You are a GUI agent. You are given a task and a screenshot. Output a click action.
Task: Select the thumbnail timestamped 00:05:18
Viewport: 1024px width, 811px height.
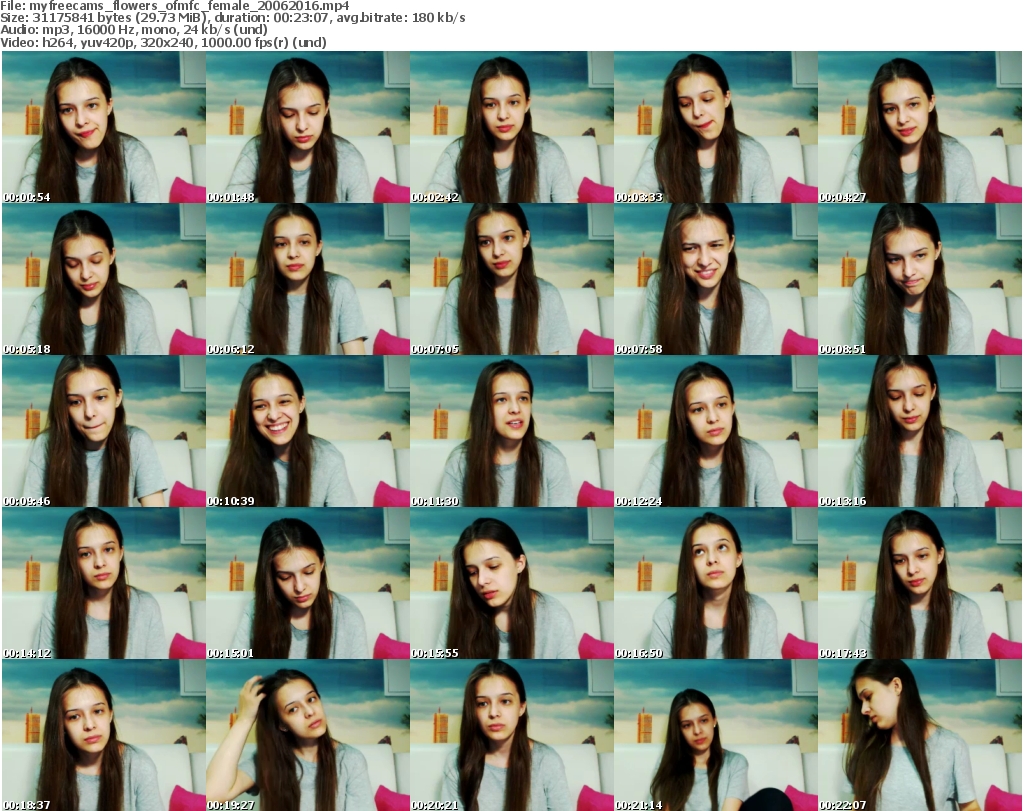click(x=104, y=279)
